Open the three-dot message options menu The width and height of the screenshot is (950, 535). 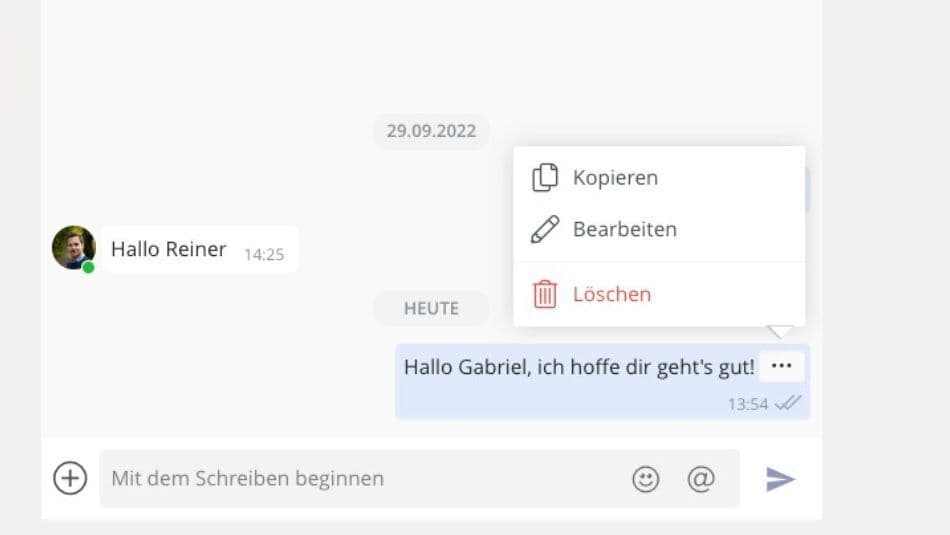(x=782, y=365)
